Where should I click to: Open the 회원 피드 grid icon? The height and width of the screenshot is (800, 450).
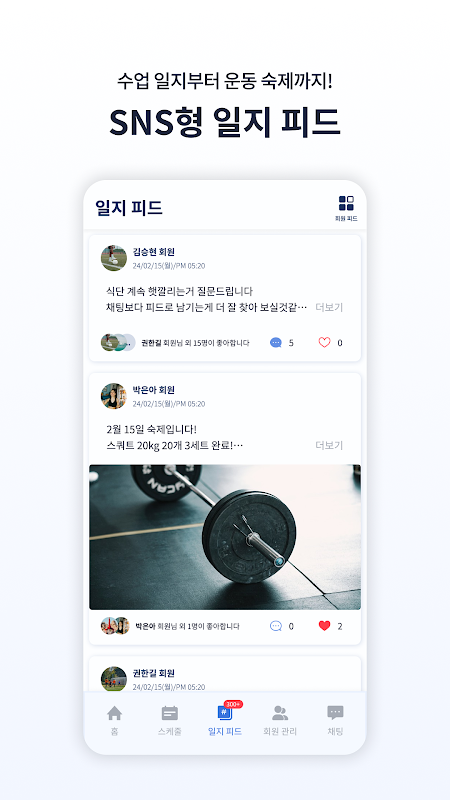(x=346, y=203)
